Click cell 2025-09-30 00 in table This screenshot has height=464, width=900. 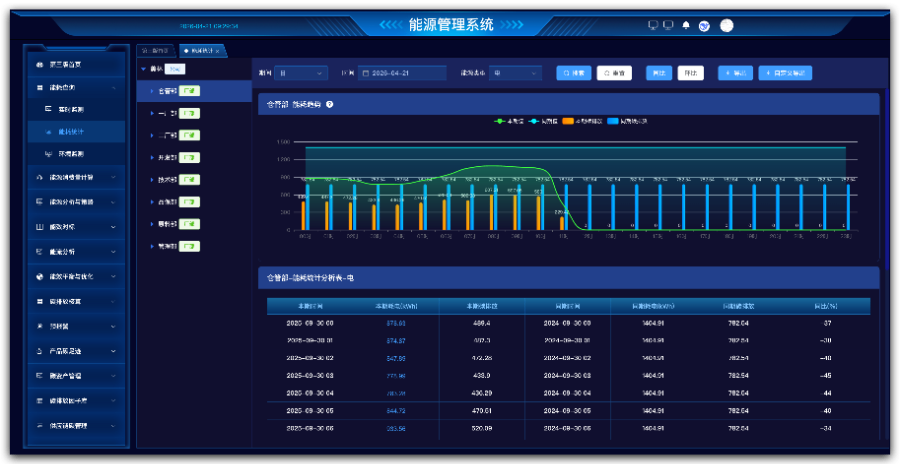[x=310, y=323]
